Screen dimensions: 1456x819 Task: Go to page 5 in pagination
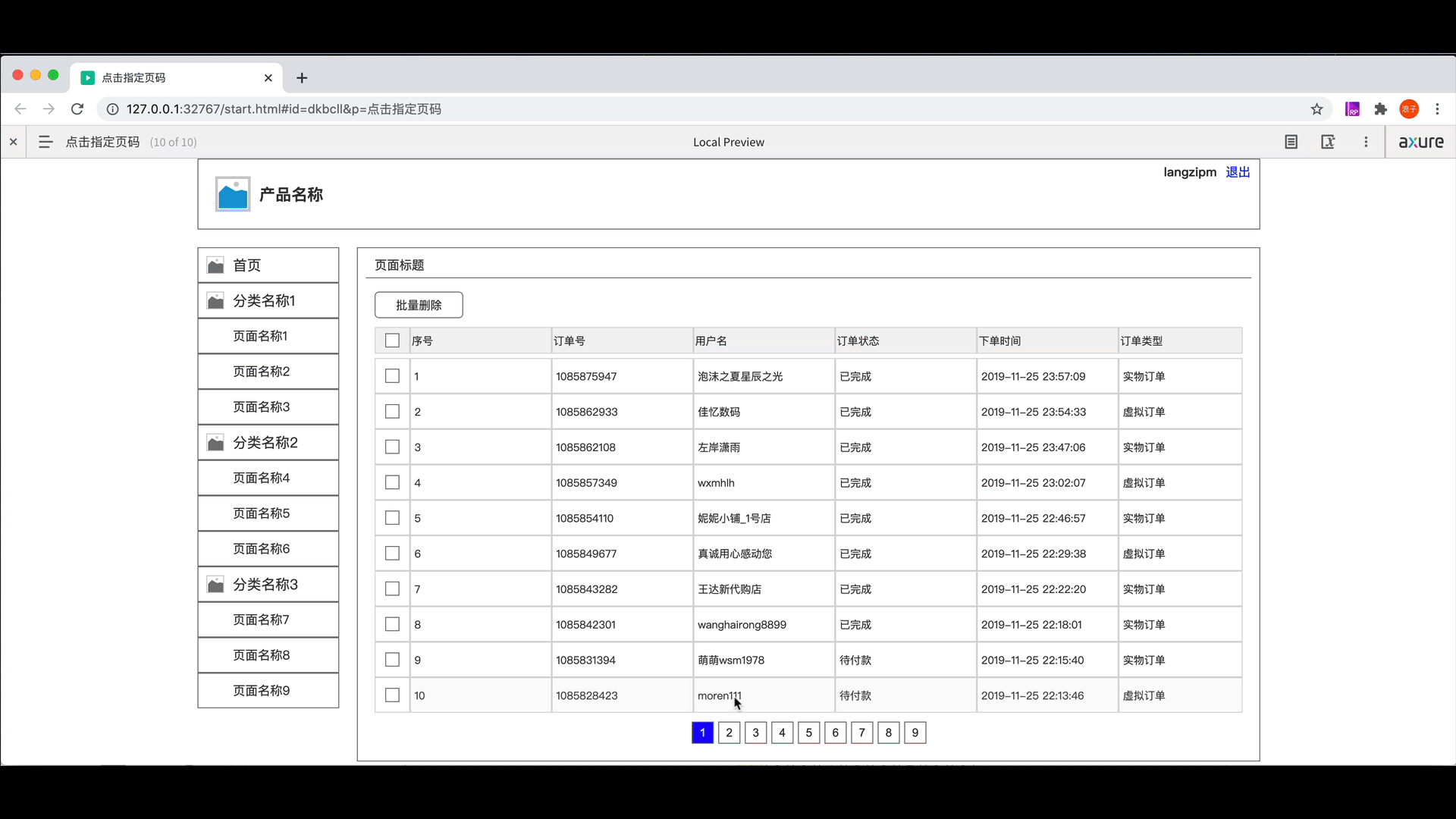point(808,733)
